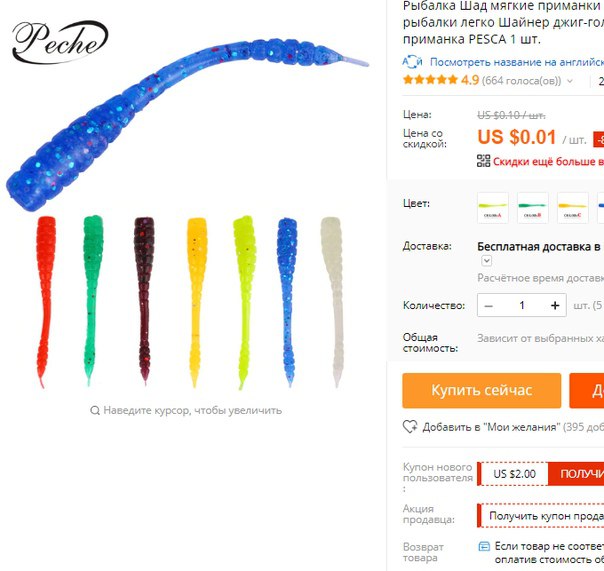Click the translate icon beside English title link
The width and height of the screenshot is (604, 571).
click(x=412, y=62)
